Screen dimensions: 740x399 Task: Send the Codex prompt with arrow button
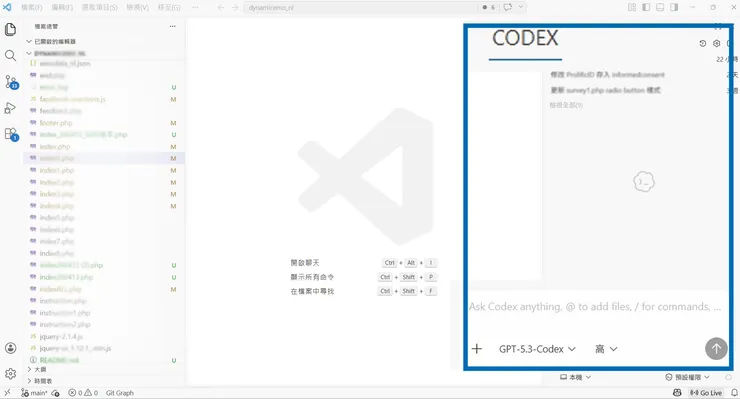(716, 348)
